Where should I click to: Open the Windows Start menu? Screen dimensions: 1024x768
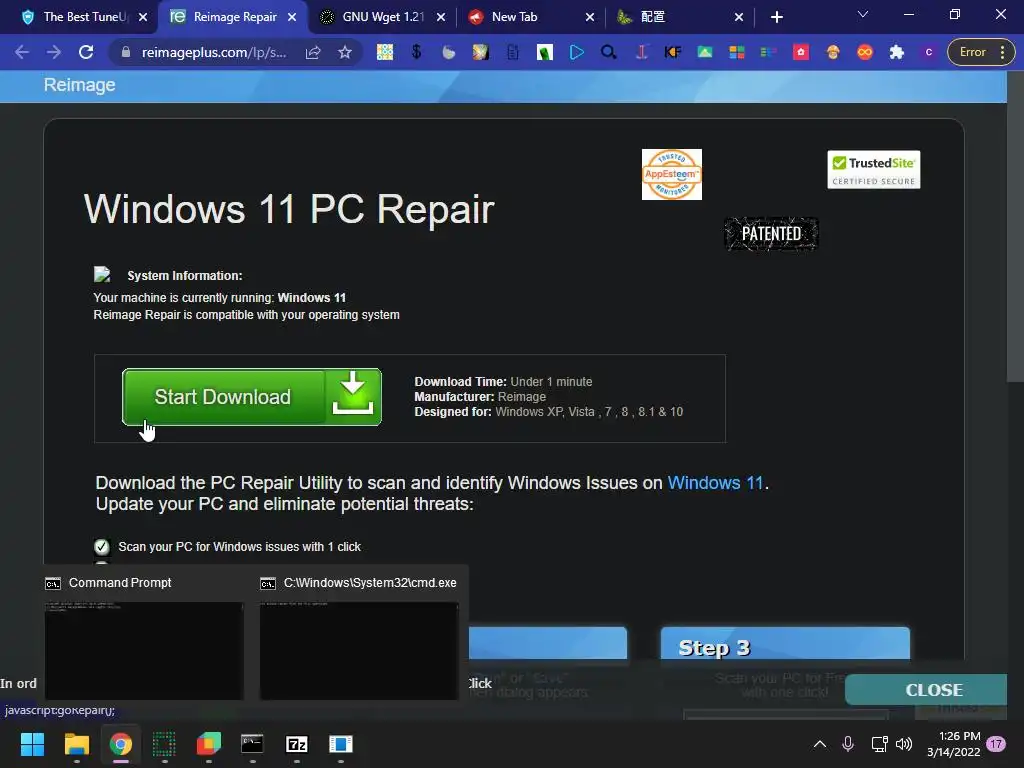click(32, 744)
